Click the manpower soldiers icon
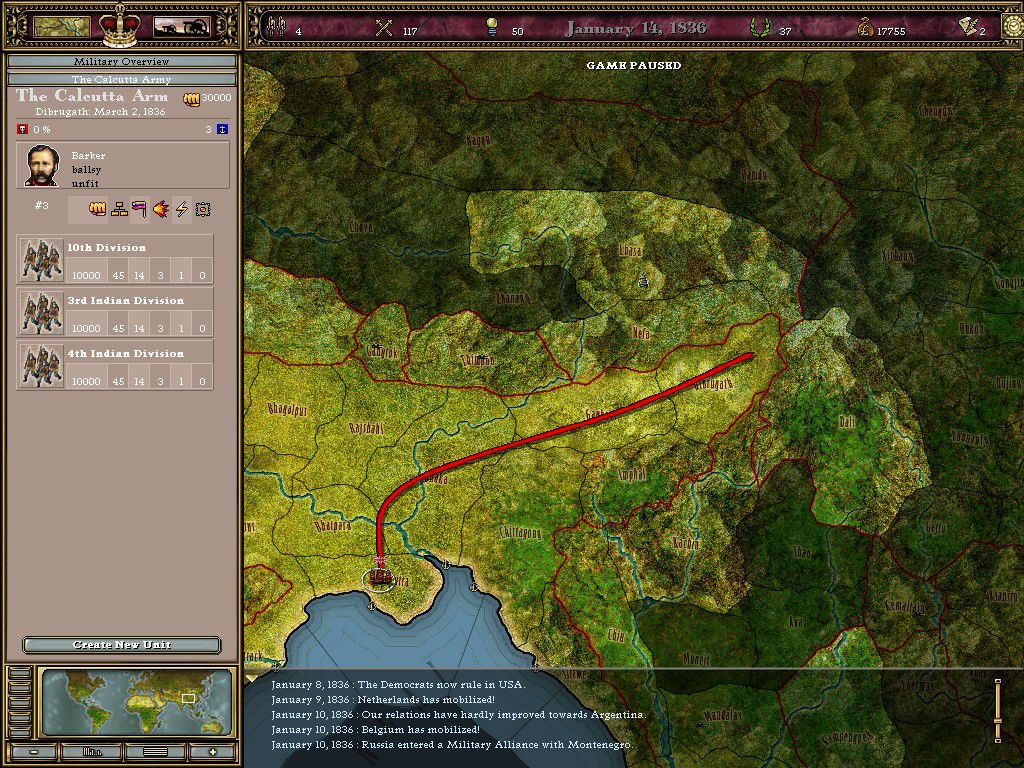Screen dimensions: 1024x768 pos(278,27)
